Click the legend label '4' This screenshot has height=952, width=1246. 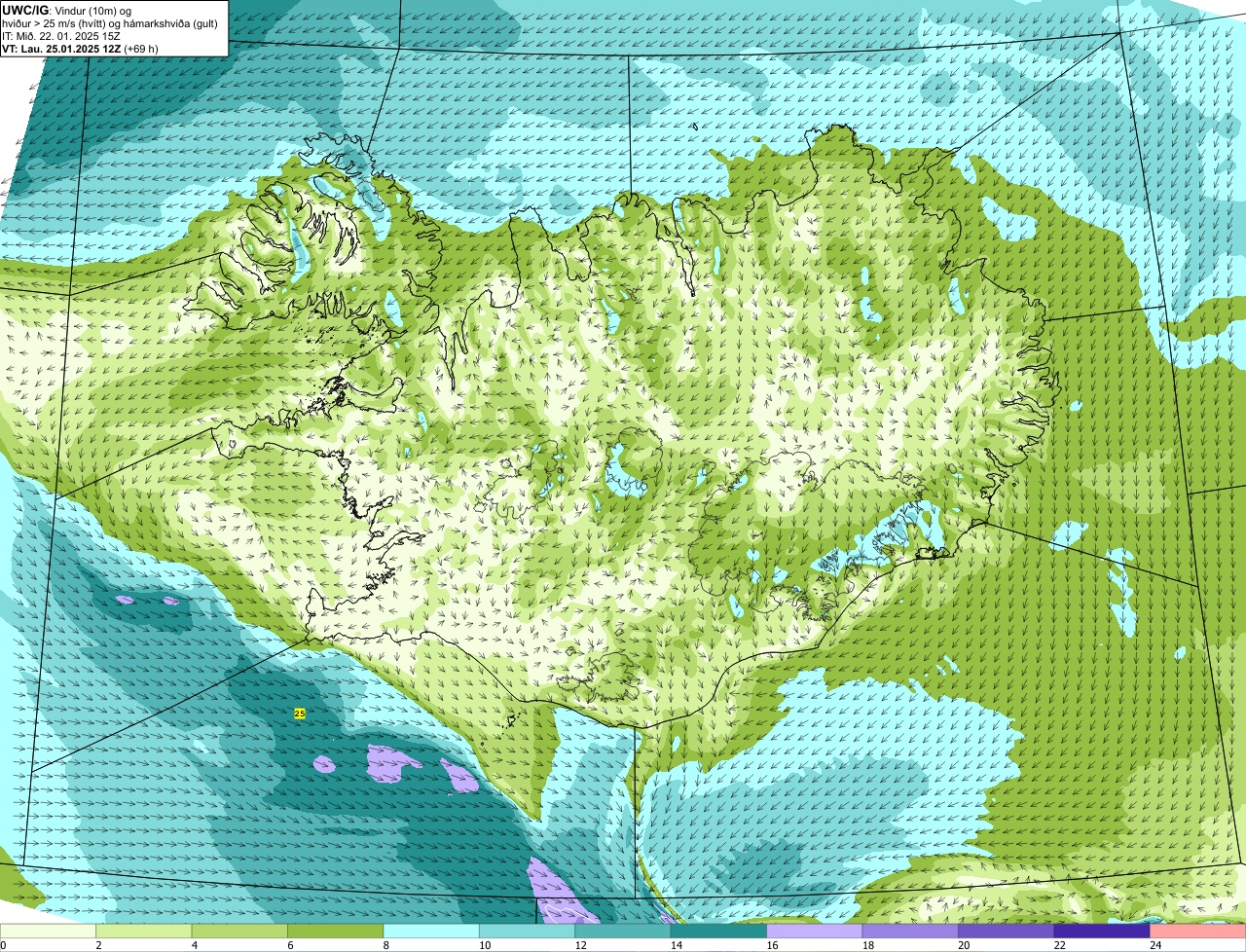195,945
